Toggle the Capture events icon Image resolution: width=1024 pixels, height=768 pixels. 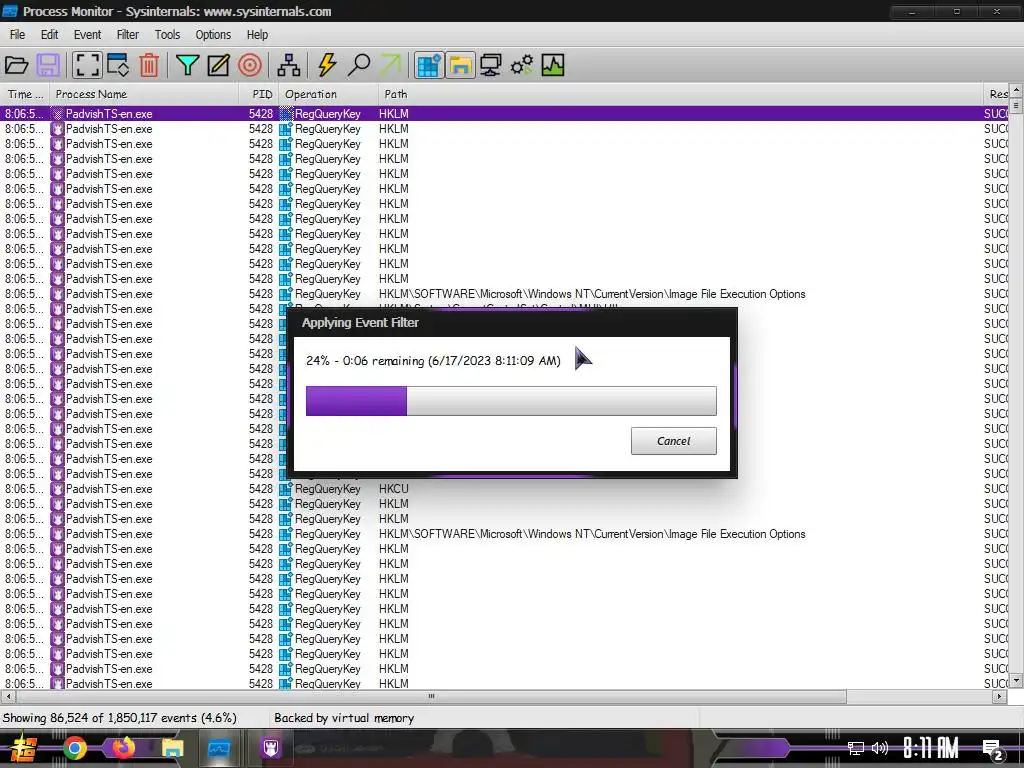87,65
